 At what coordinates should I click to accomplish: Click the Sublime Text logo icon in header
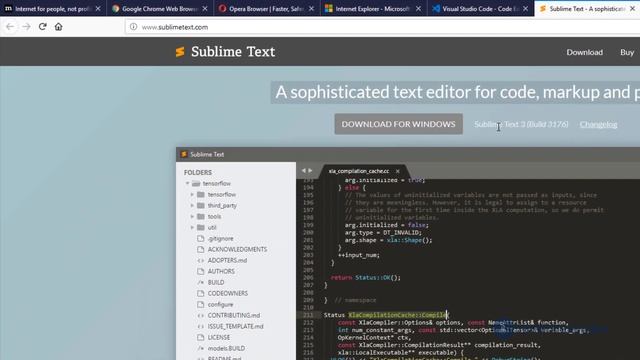[180, 52]
